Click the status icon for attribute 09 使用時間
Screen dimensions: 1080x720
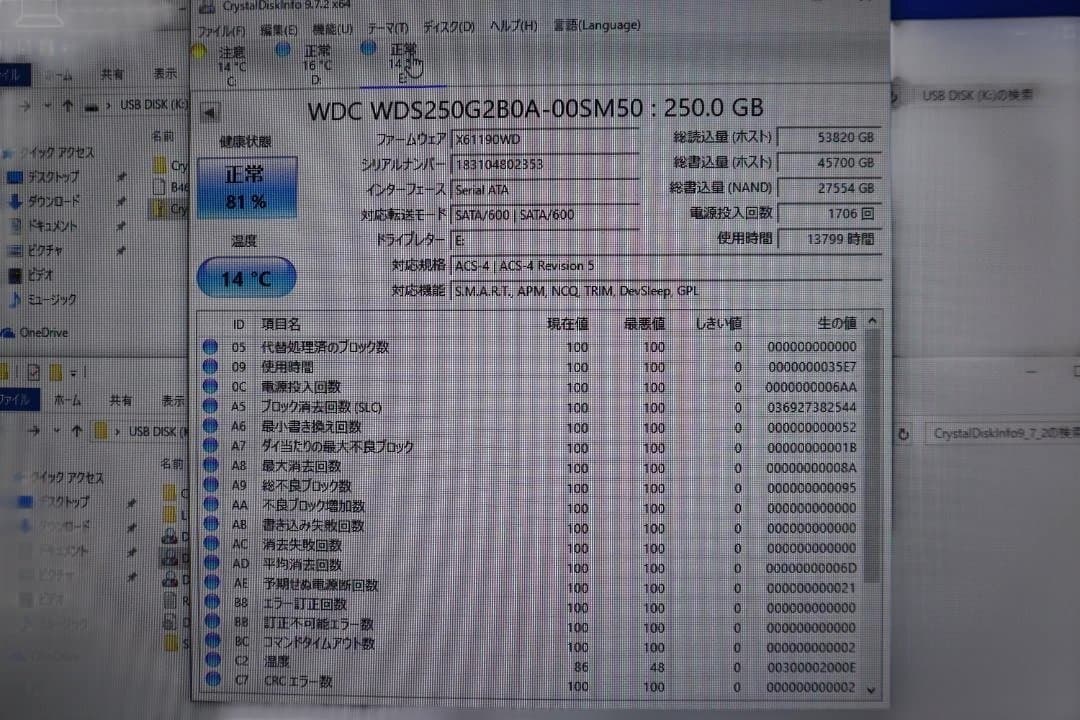[211, 367]
